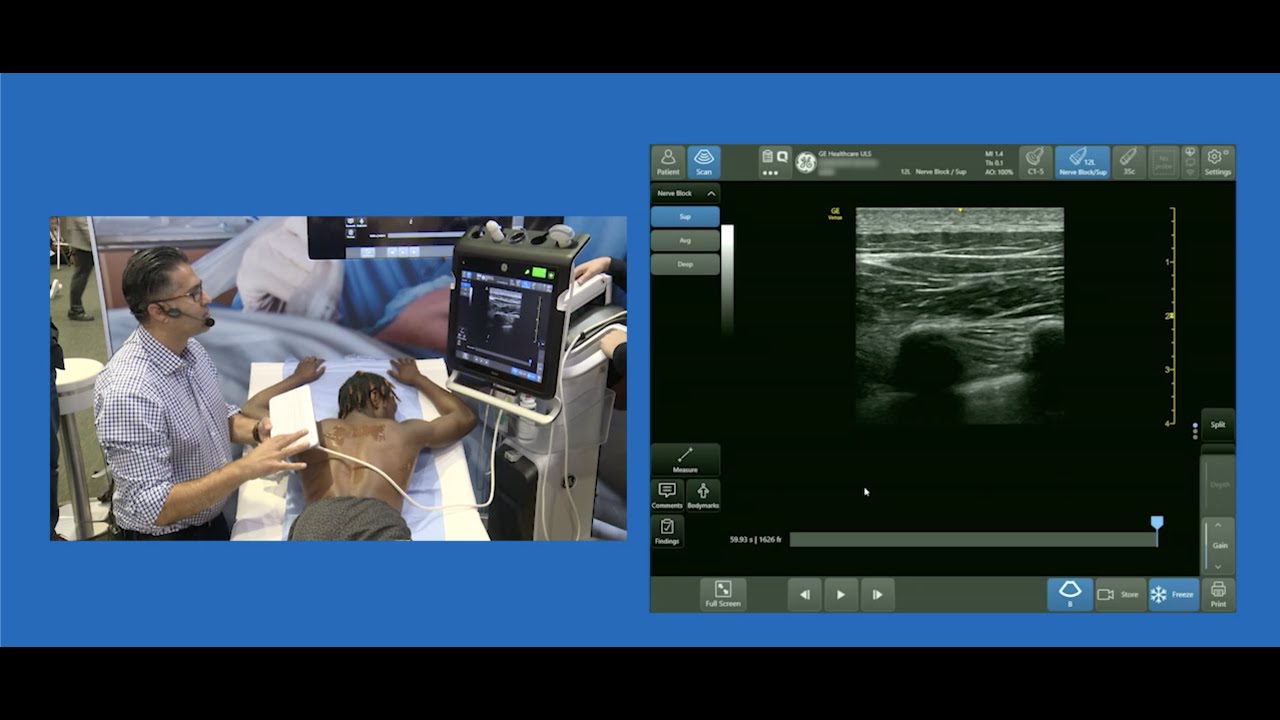The height and width of the screenshot is (720, 1280).
Task: Enter Full Screen view
Action: [x=723, y=594]
